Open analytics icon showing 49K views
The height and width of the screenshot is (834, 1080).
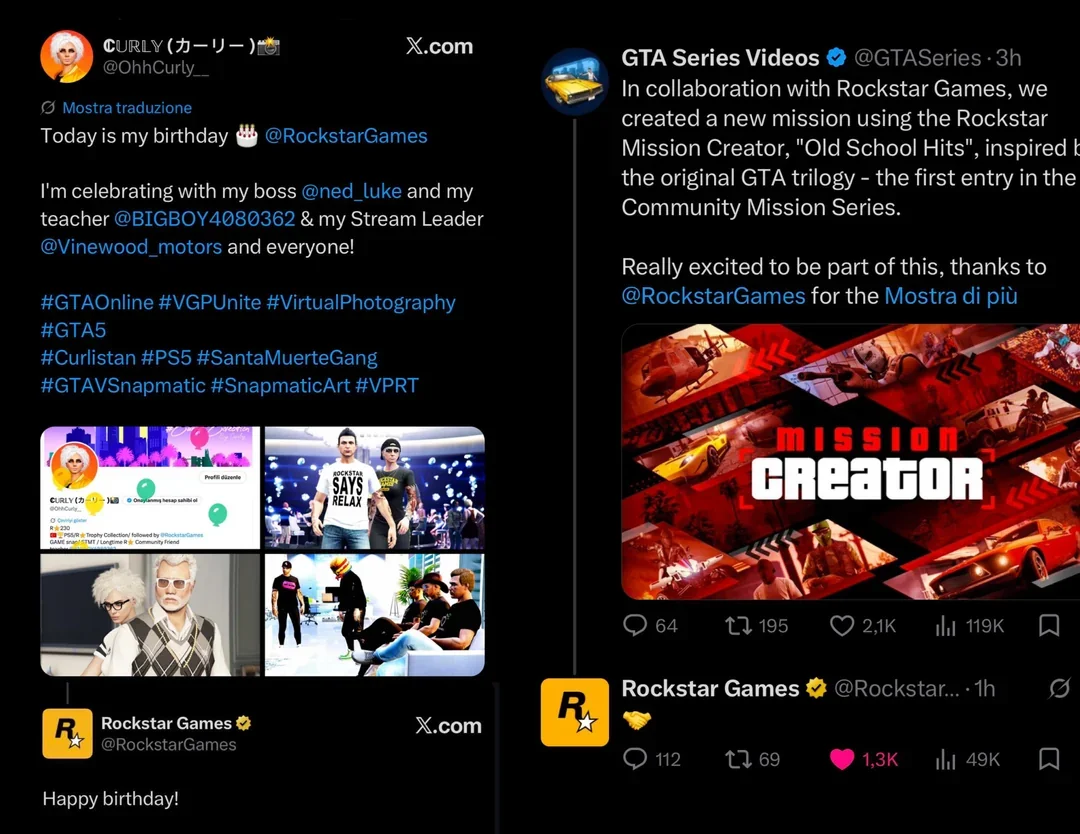pos(946,759)
